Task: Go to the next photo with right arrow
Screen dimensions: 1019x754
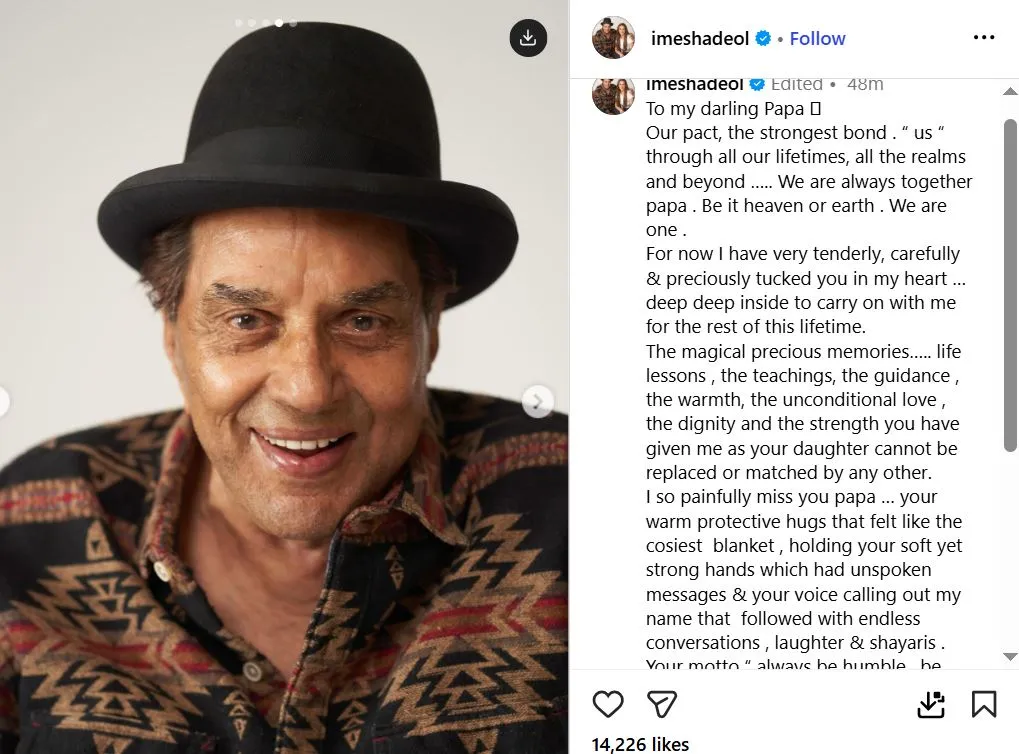Action: (538, 402)
